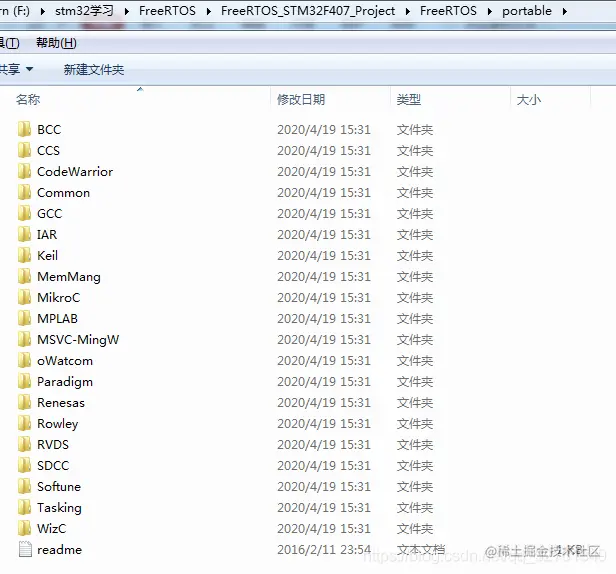Click the Rowley folder icon

[x=24, y=424]
